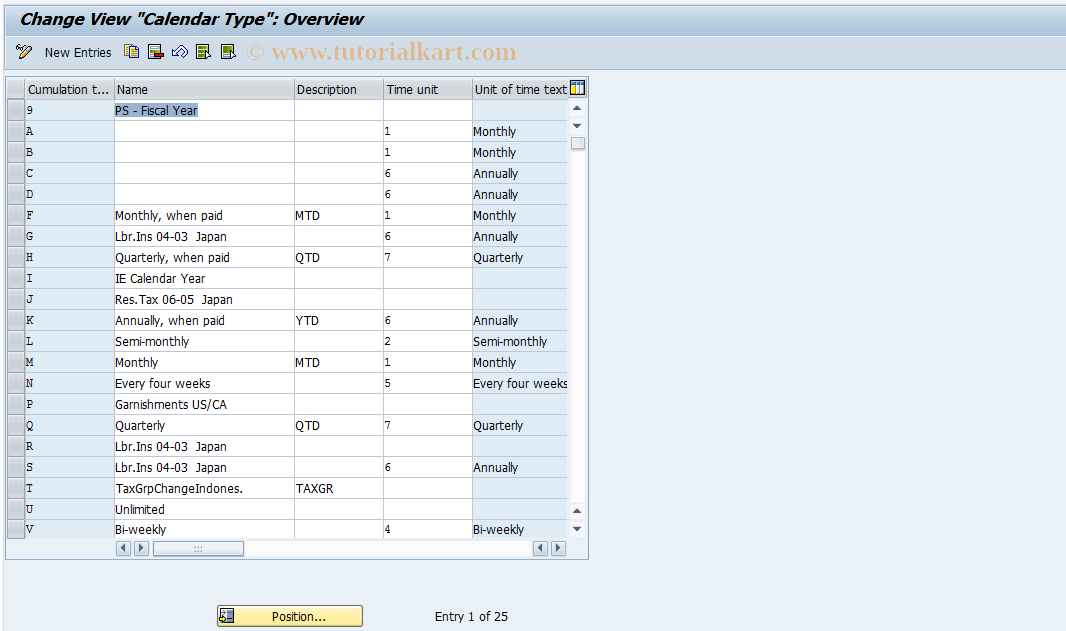Click right arrow of right horizontal scrollbar
1066x631 pixels.
point(558,548)
